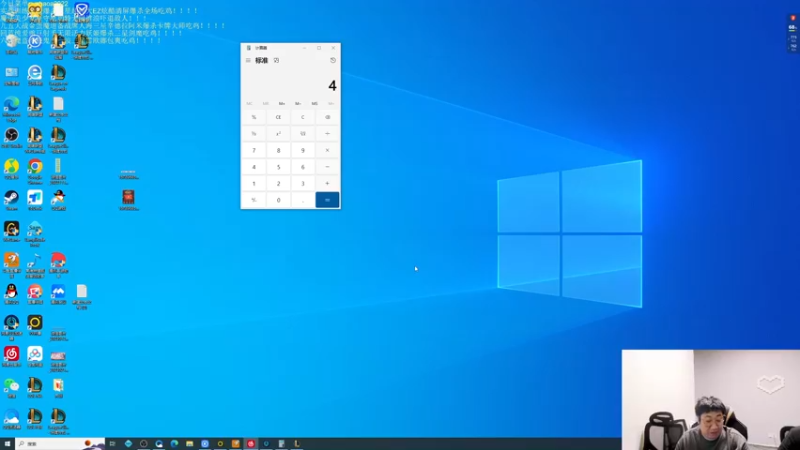Screen dimensions: 800x450
Task: Select the Google Chrome desktop shortcut
Action: click(35, 171)
